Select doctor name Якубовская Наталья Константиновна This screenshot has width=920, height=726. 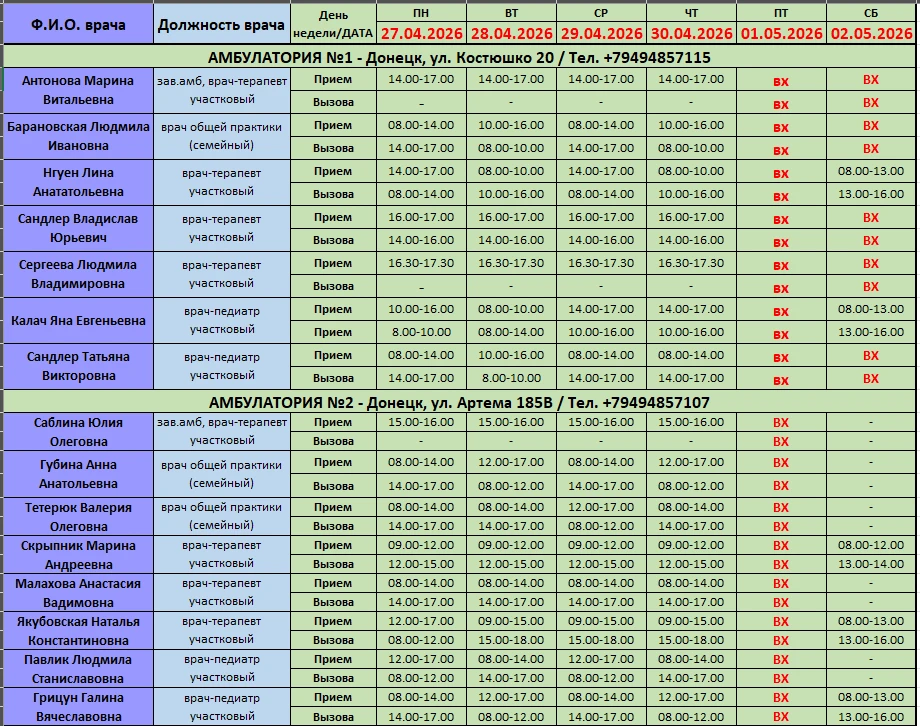(x=78, y=631)
